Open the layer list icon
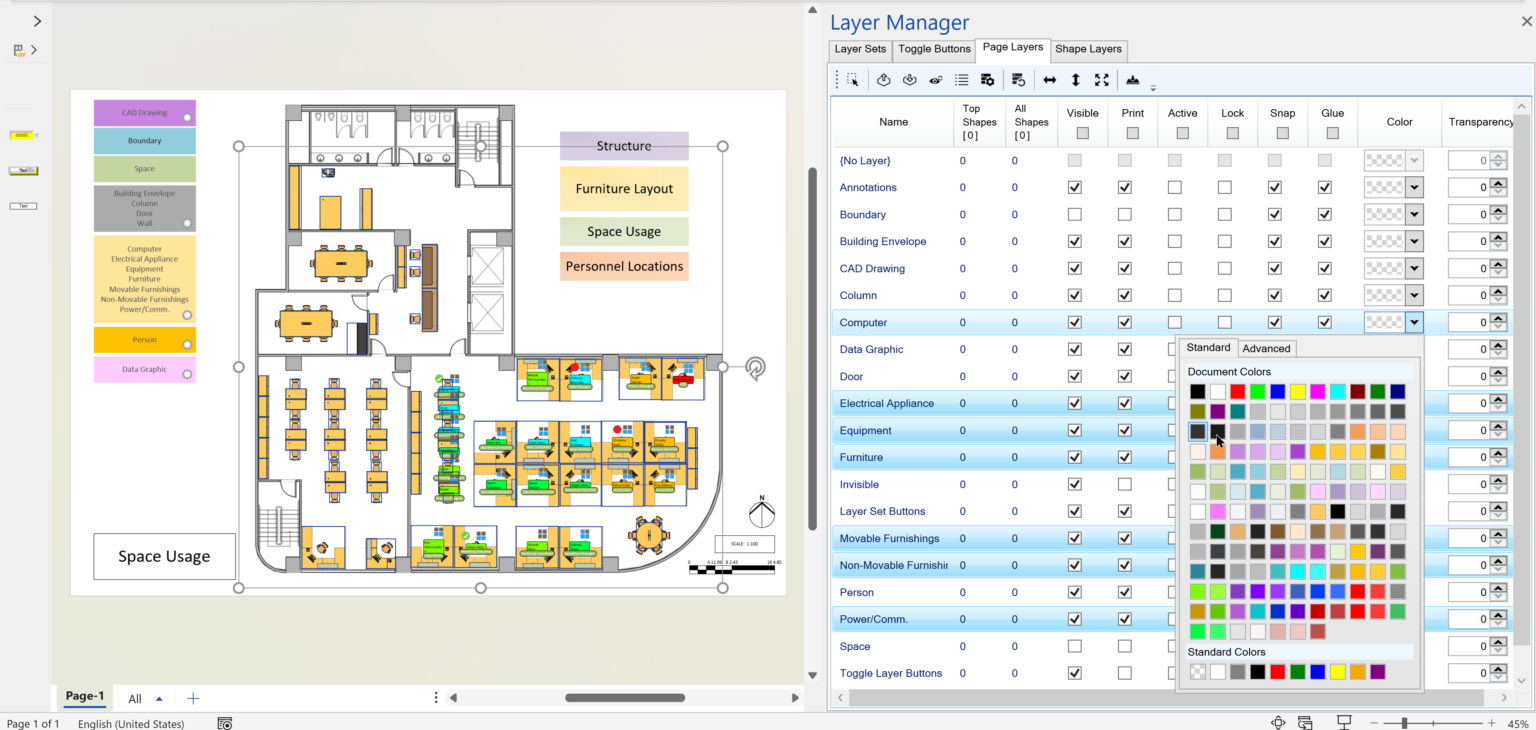This screenshot has height=730, width=1536. (x=961, y=79)
